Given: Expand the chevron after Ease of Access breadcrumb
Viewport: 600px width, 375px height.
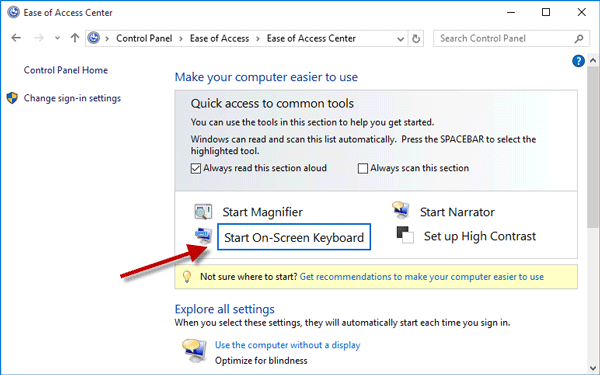Looking at the screenshot, I should pos(258,39).
